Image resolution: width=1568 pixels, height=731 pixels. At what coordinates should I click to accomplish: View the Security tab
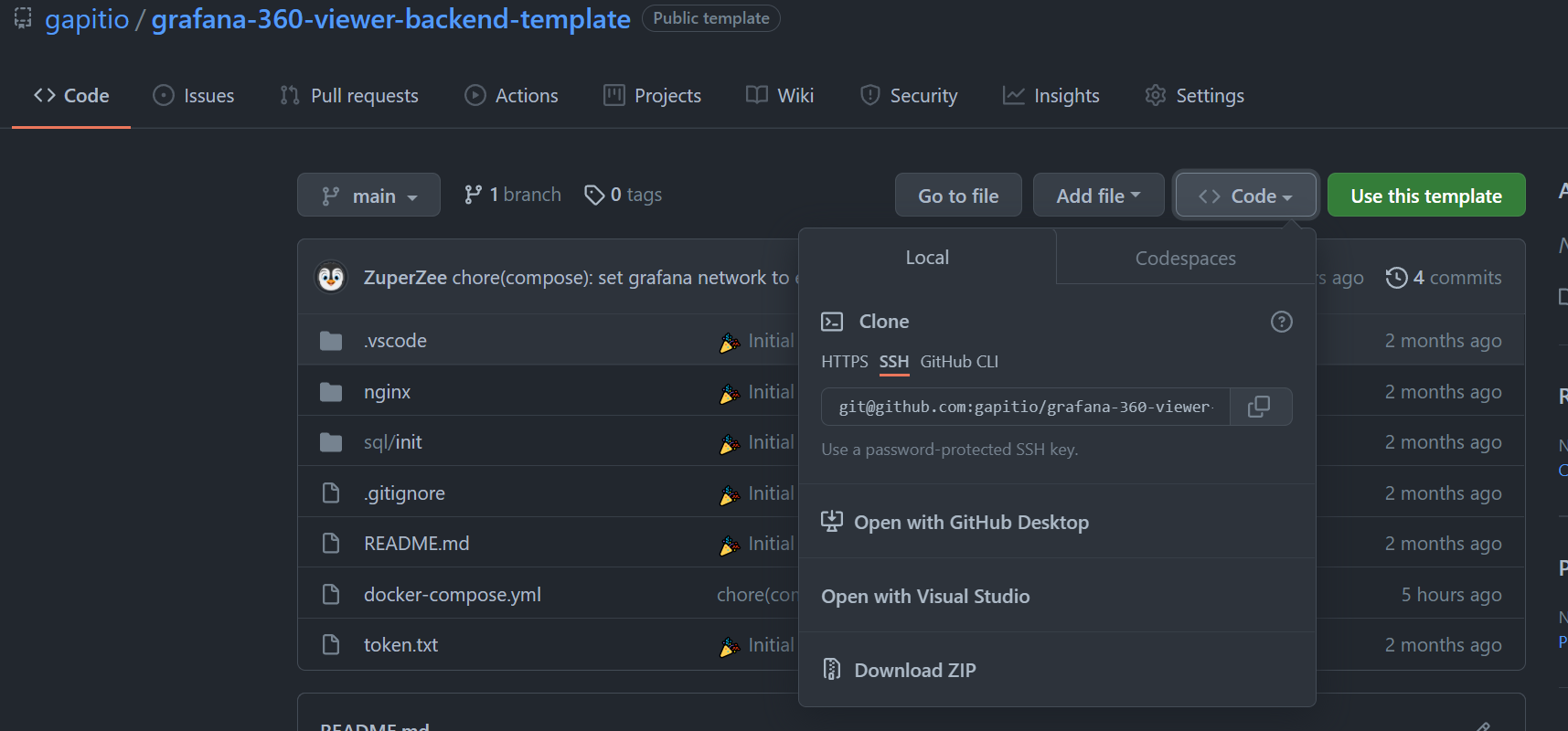tap(909, 95)
